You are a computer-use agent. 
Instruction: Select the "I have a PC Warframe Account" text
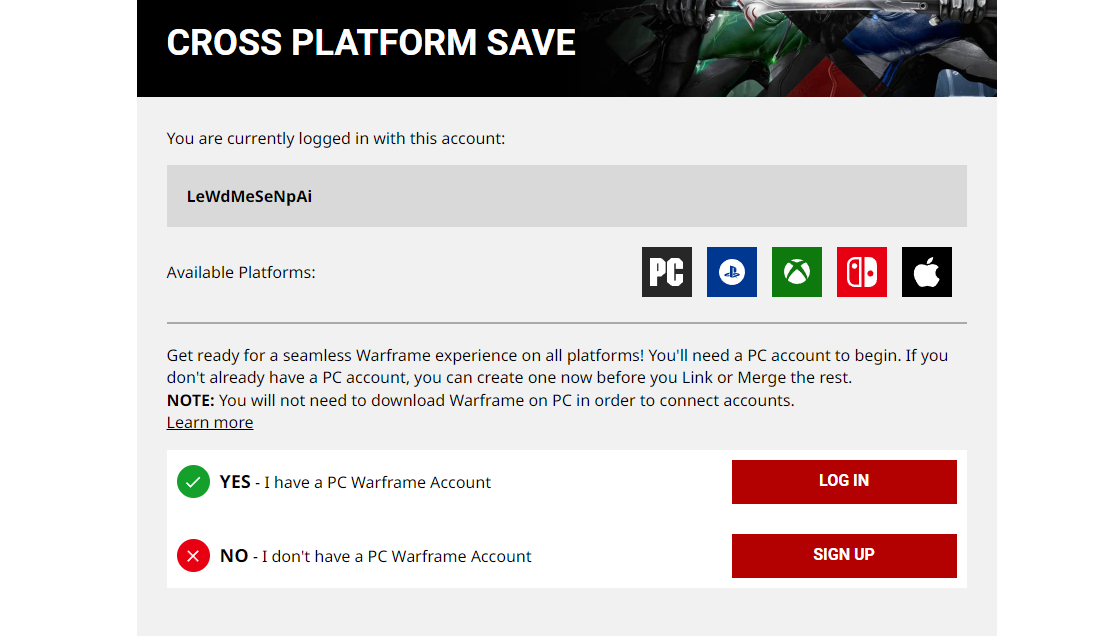pyautogui.click(x=378, y=482)
